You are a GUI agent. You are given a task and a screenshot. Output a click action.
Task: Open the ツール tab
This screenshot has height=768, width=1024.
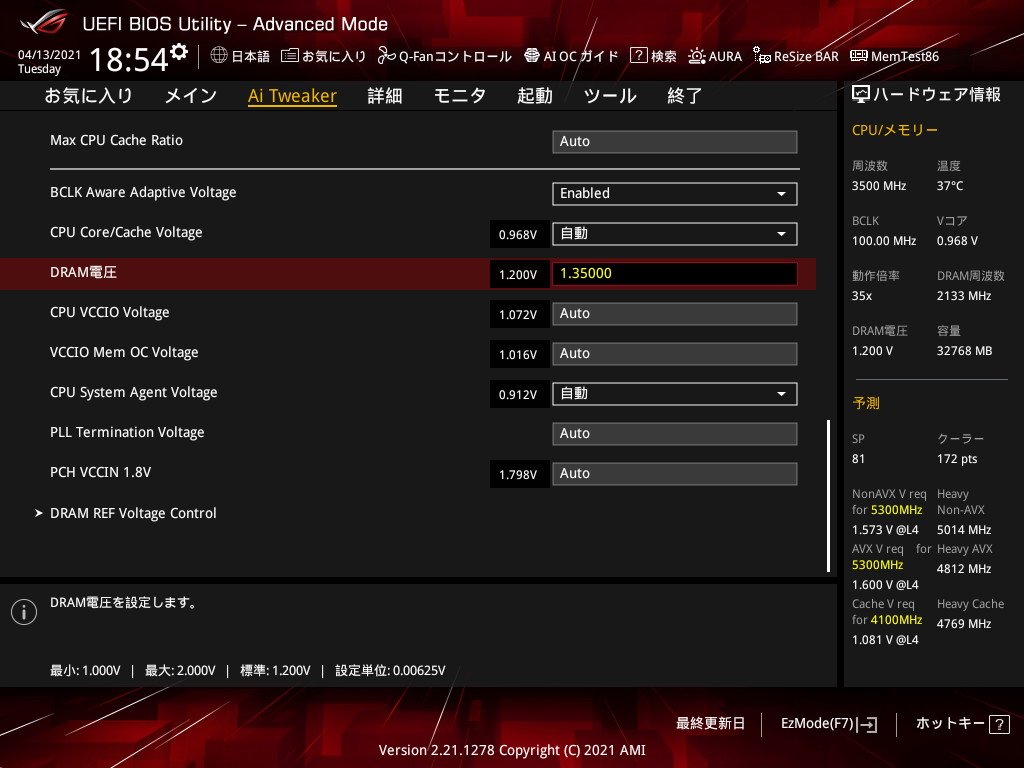pyautogui.click(x=610, y=96)
